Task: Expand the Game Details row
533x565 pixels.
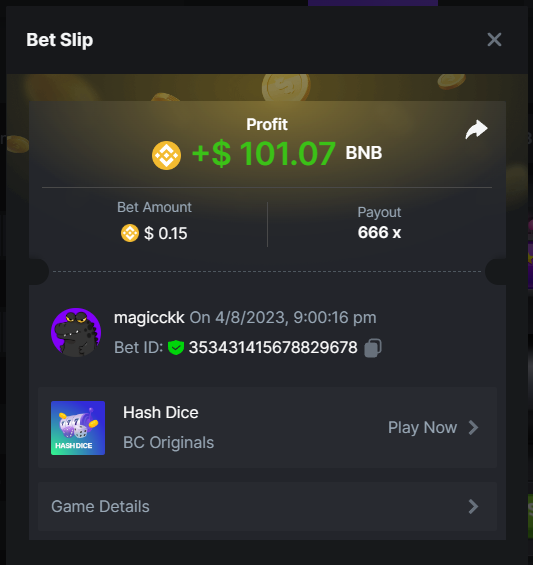Action: [x=267, y=507]
